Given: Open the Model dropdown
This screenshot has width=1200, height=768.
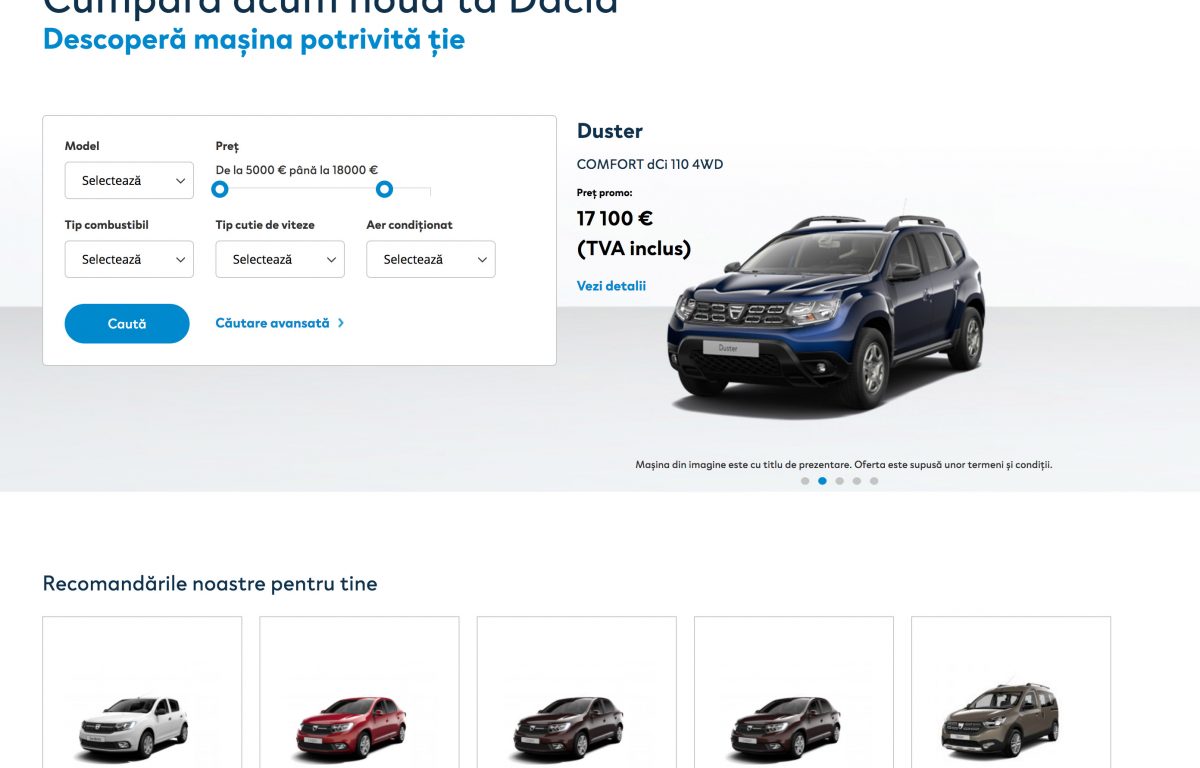Looking at the screenshot, I should [x=129, y=180].
